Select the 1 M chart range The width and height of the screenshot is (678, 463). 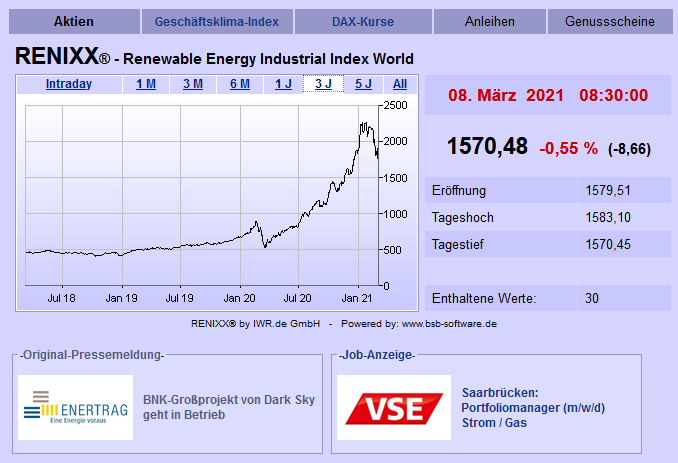(146, 84)
